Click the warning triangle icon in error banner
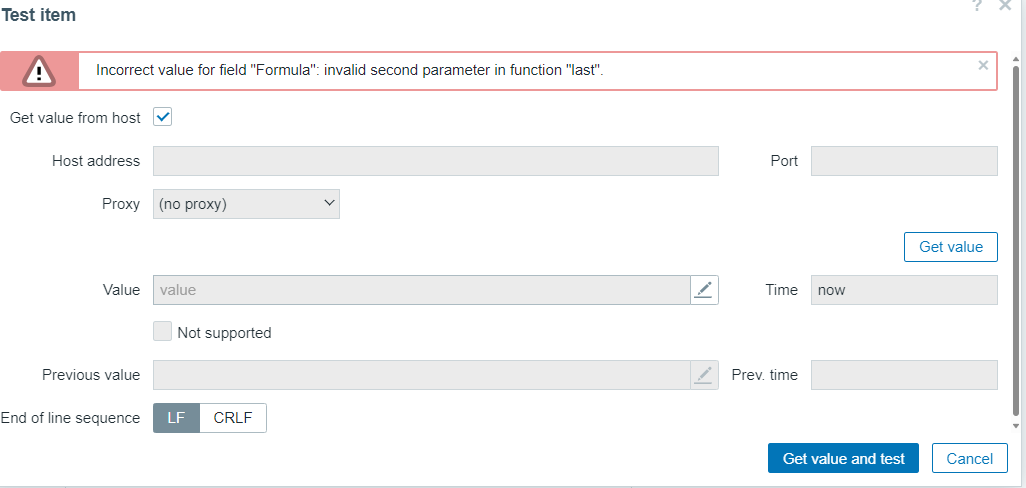 tap(39, 71)
